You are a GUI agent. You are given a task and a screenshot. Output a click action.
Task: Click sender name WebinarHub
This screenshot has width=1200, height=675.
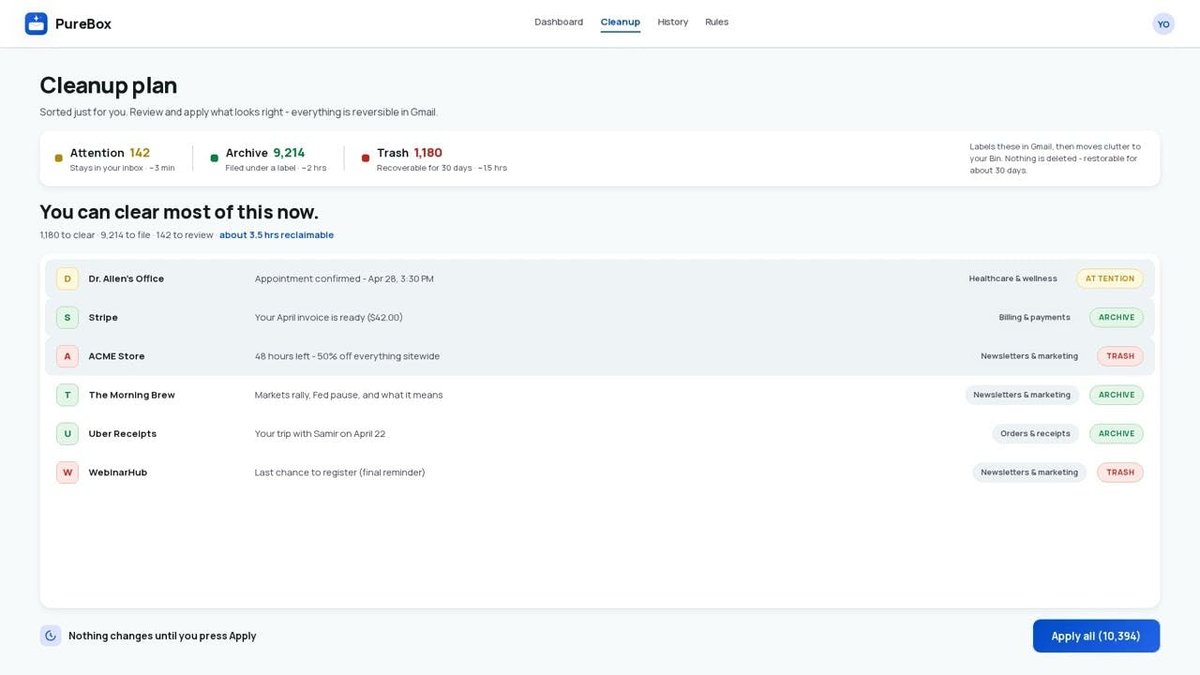click(x=117, y=473)
